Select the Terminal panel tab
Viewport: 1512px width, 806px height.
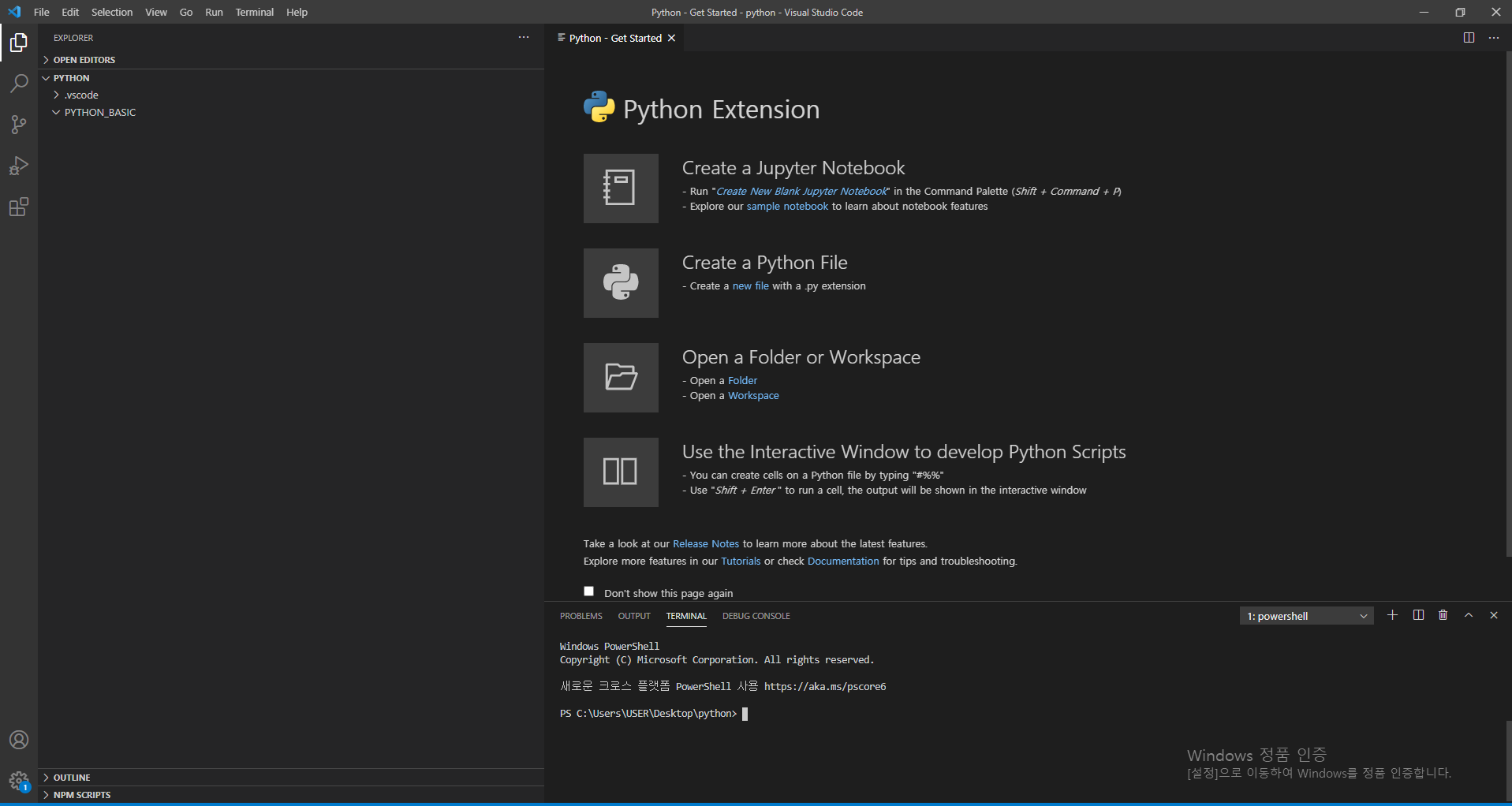pos(686,616)
